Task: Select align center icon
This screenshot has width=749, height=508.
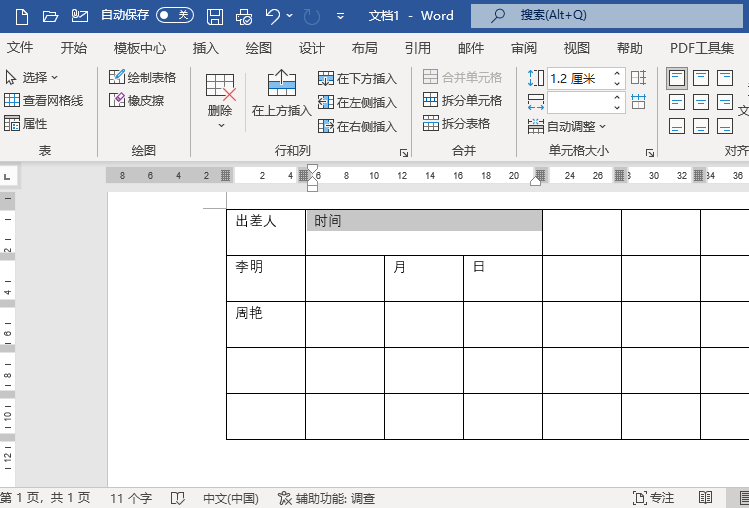Action: [x=701, y=102]
